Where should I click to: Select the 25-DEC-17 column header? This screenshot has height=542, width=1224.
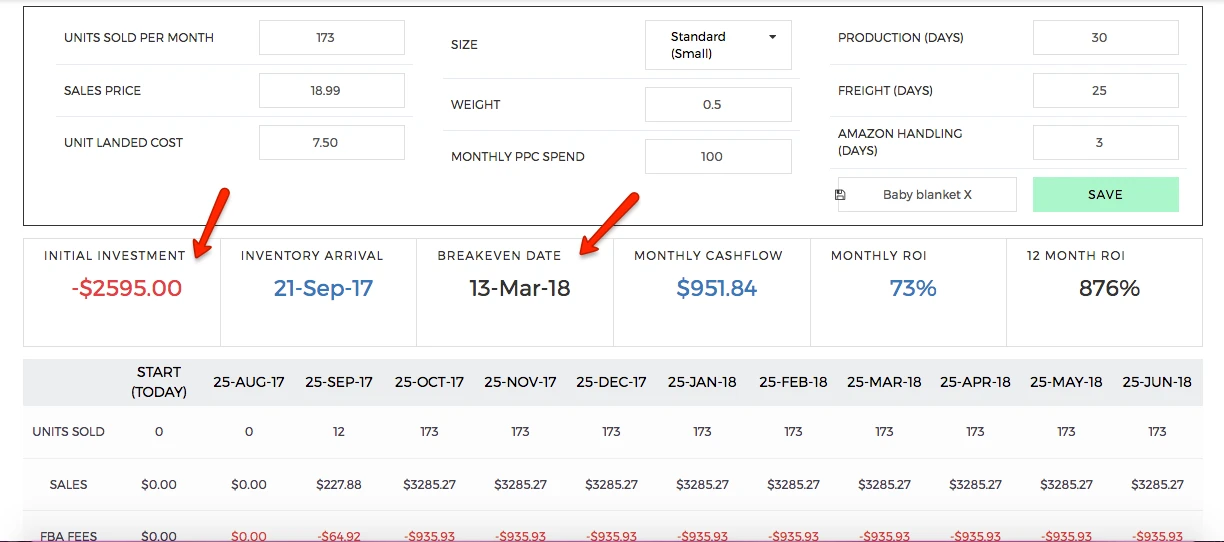tap(611, 382)
